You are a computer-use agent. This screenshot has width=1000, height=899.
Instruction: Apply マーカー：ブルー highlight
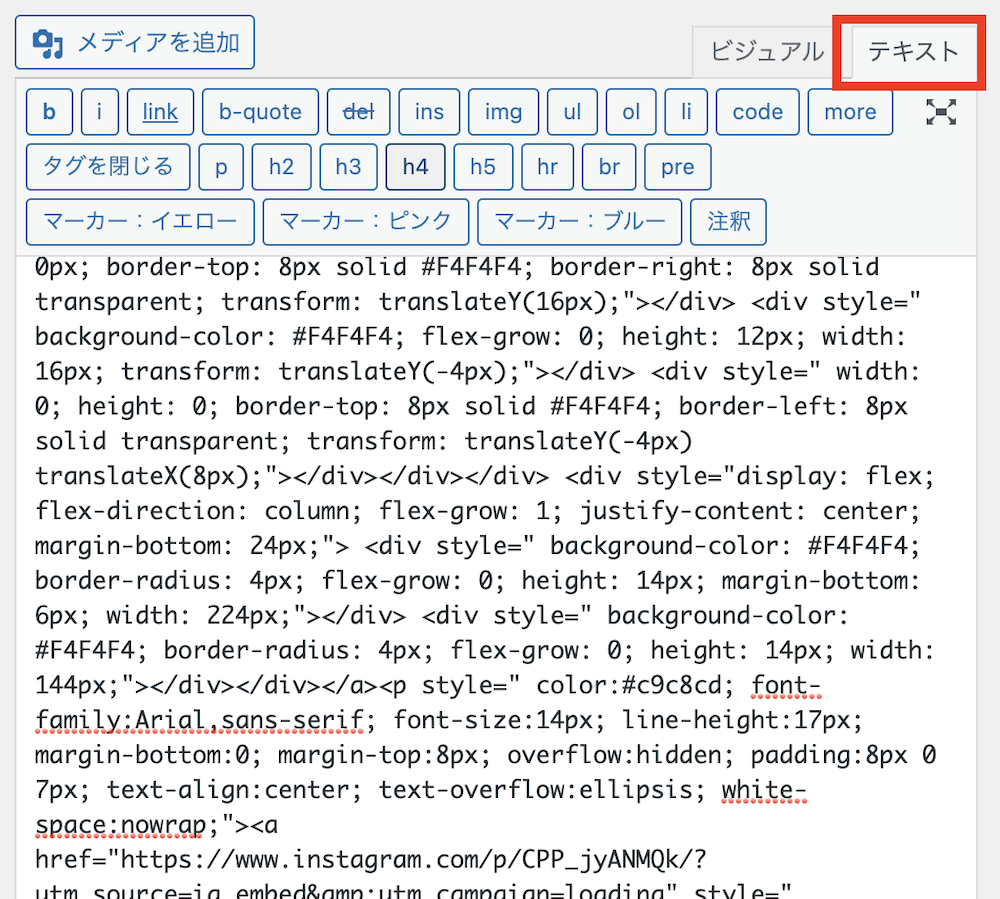(579, 222)
